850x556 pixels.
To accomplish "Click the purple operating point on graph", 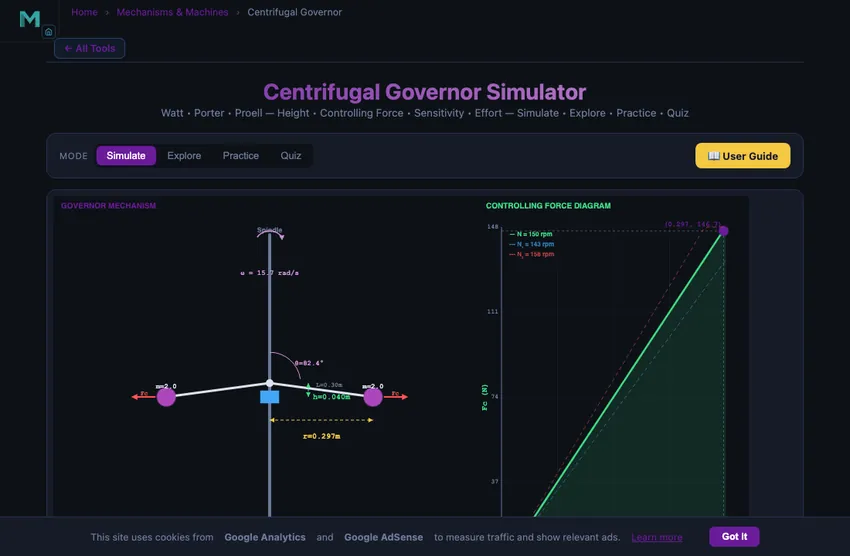I will (723, 231).
